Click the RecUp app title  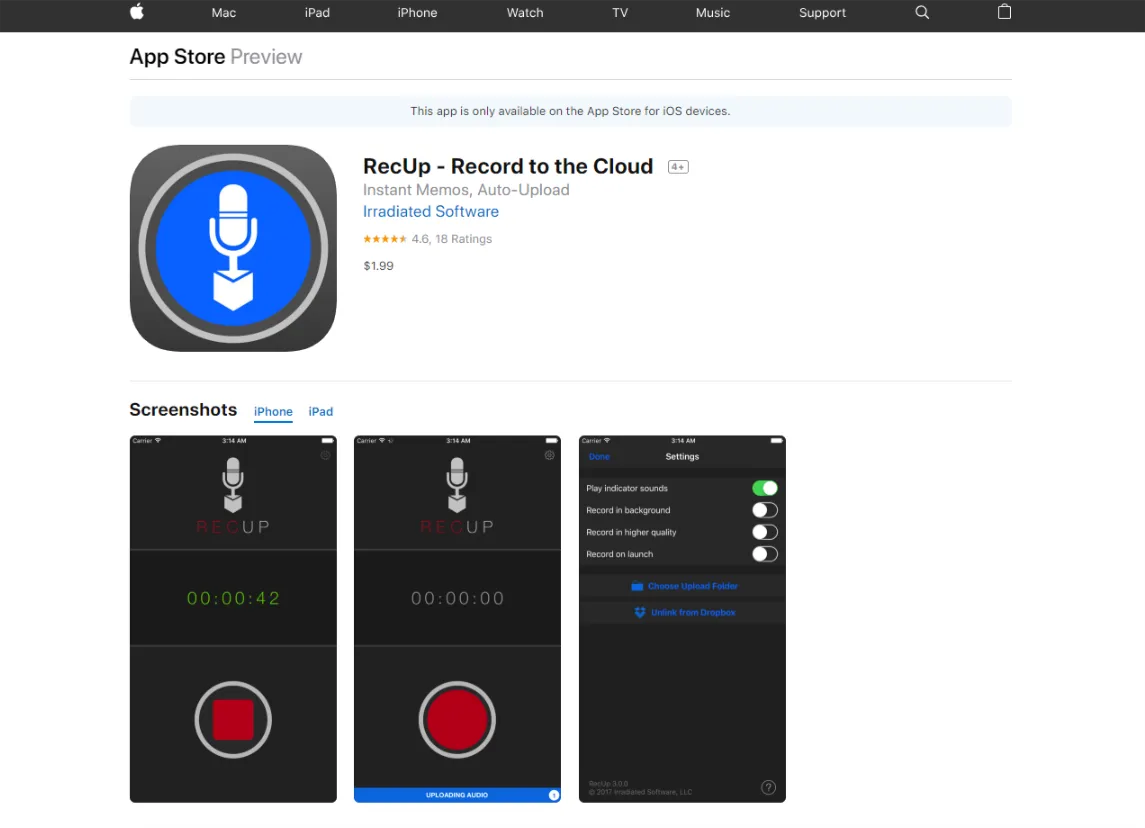click(508, 166)
